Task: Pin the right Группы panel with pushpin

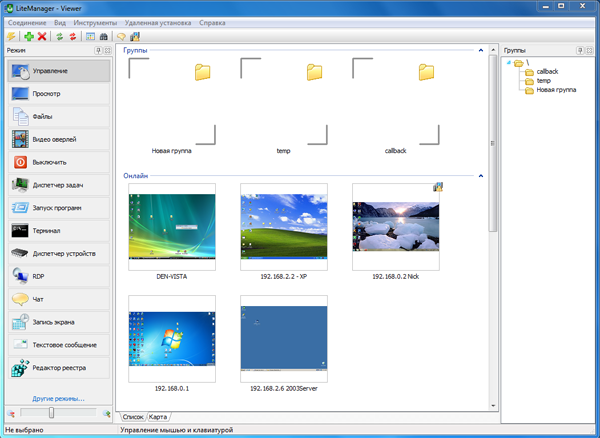Action: 580,50
